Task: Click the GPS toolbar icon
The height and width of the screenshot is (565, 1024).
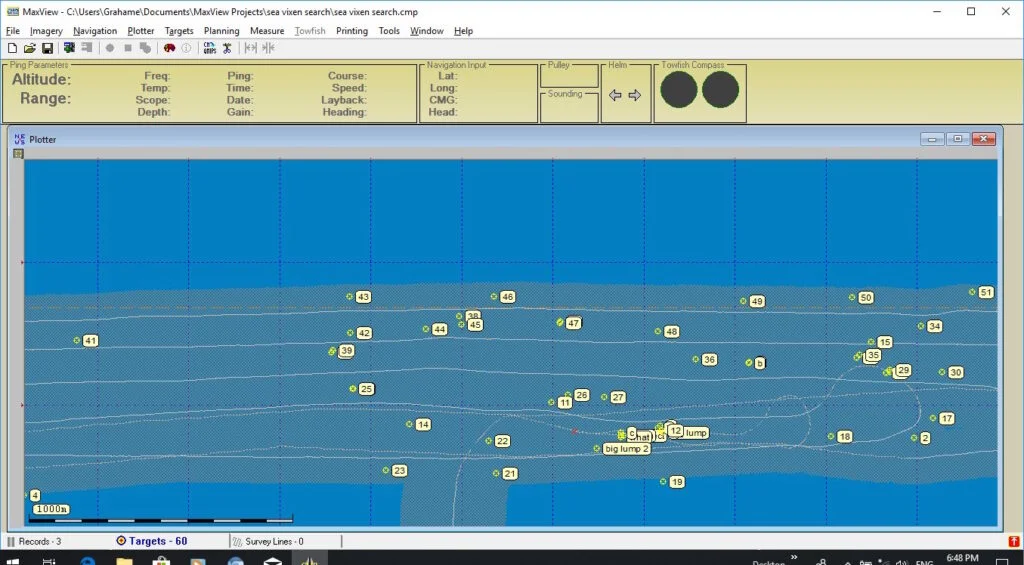Action: point(210,48)
